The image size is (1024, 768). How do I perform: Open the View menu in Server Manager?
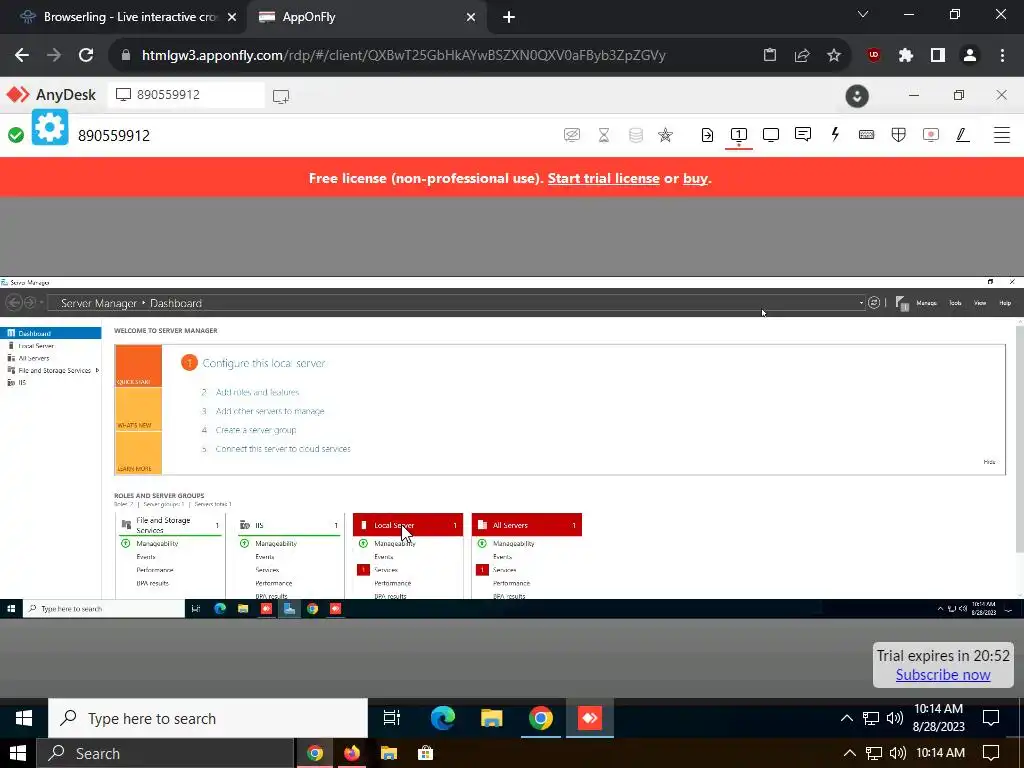click(x=980, y=303)
